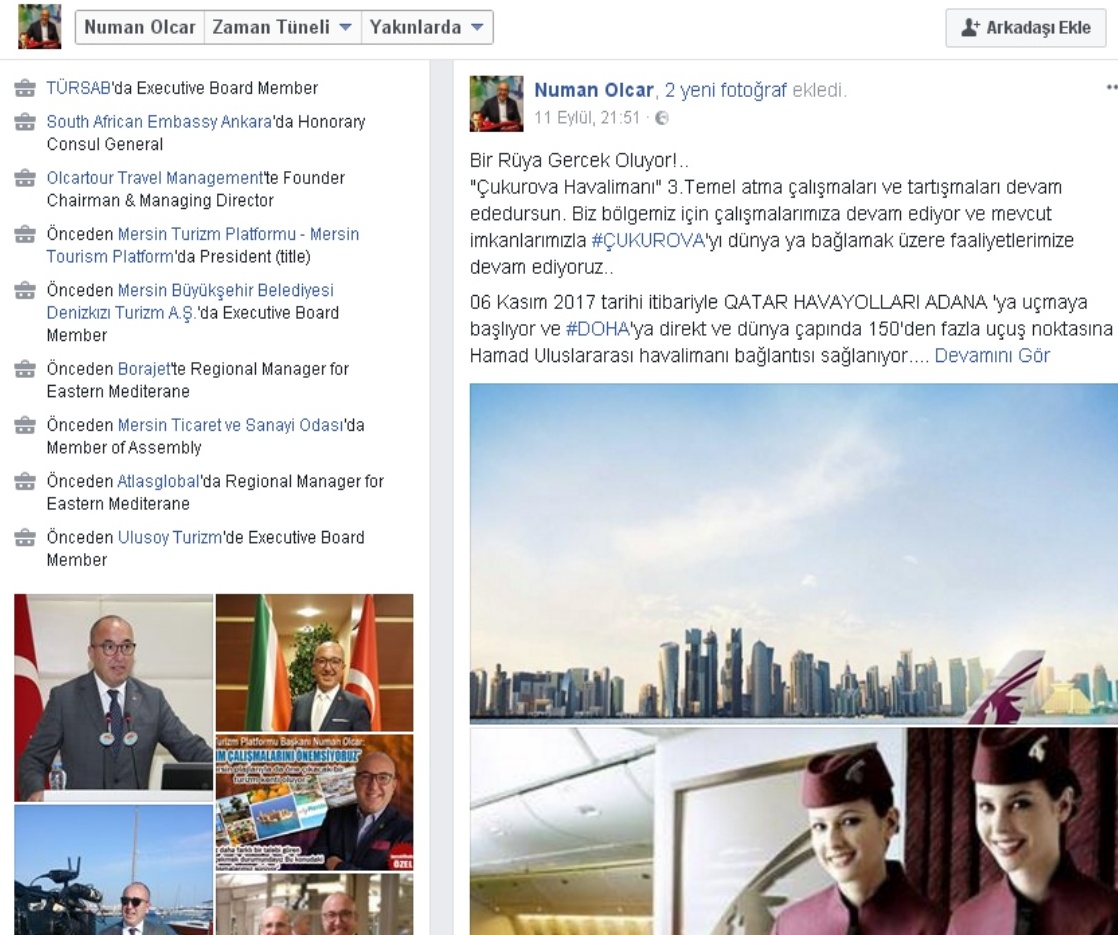Open photo of man speaking at podium
Viewport: 1118px width, 935px height.
pyautogui.click(x=113, y=698)
